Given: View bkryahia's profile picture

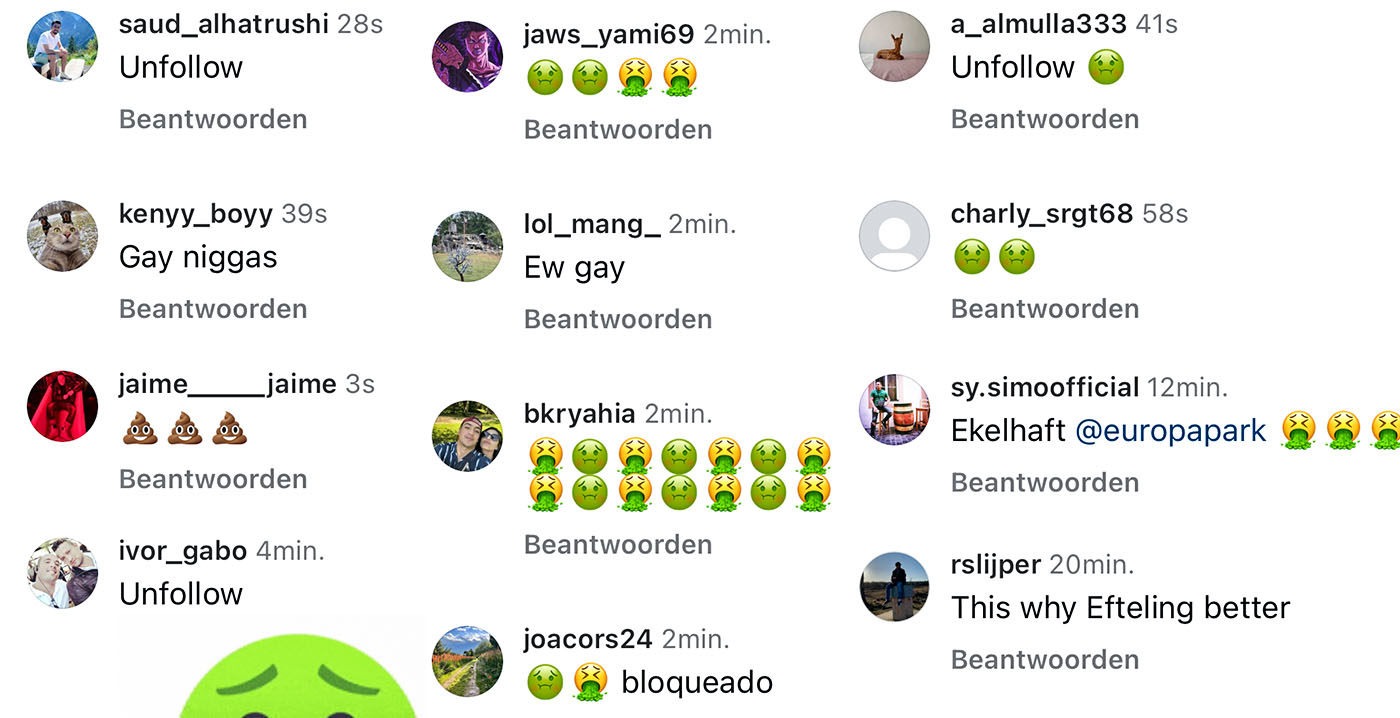Looking at the screenshot, I should pos(467,436).
